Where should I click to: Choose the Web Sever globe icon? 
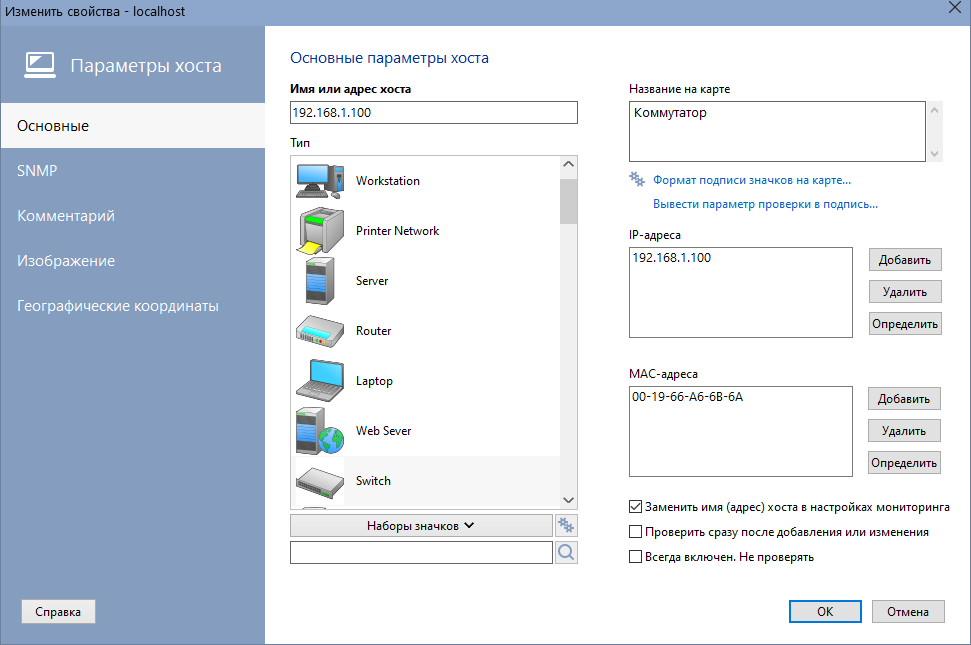320,431
